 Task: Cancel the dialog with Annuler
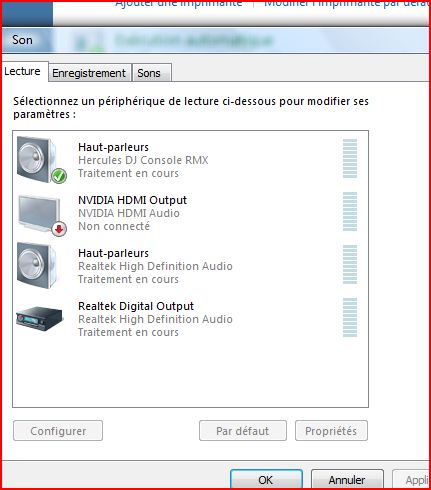click(347, 479)
